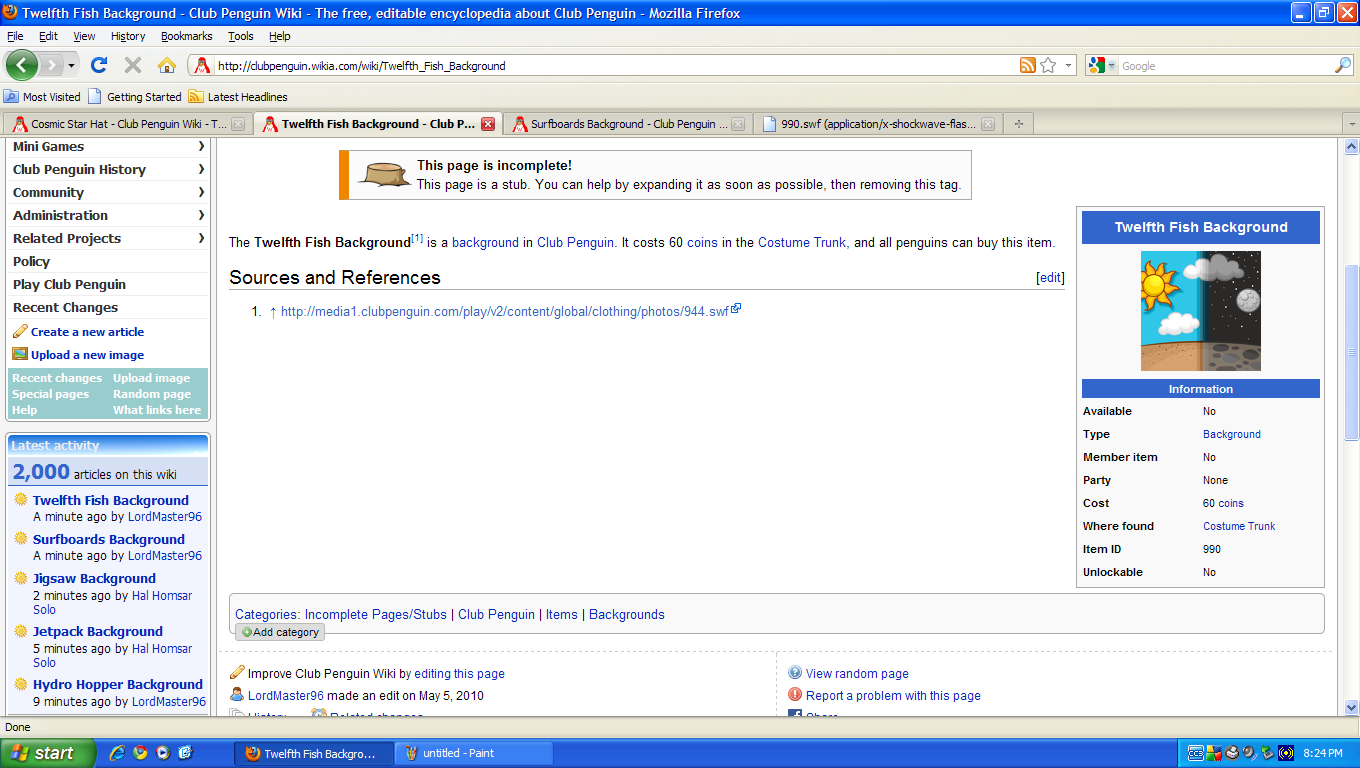Go to the Firefox home page icon
The image size is (1360, 768).
tap(167, 65)
